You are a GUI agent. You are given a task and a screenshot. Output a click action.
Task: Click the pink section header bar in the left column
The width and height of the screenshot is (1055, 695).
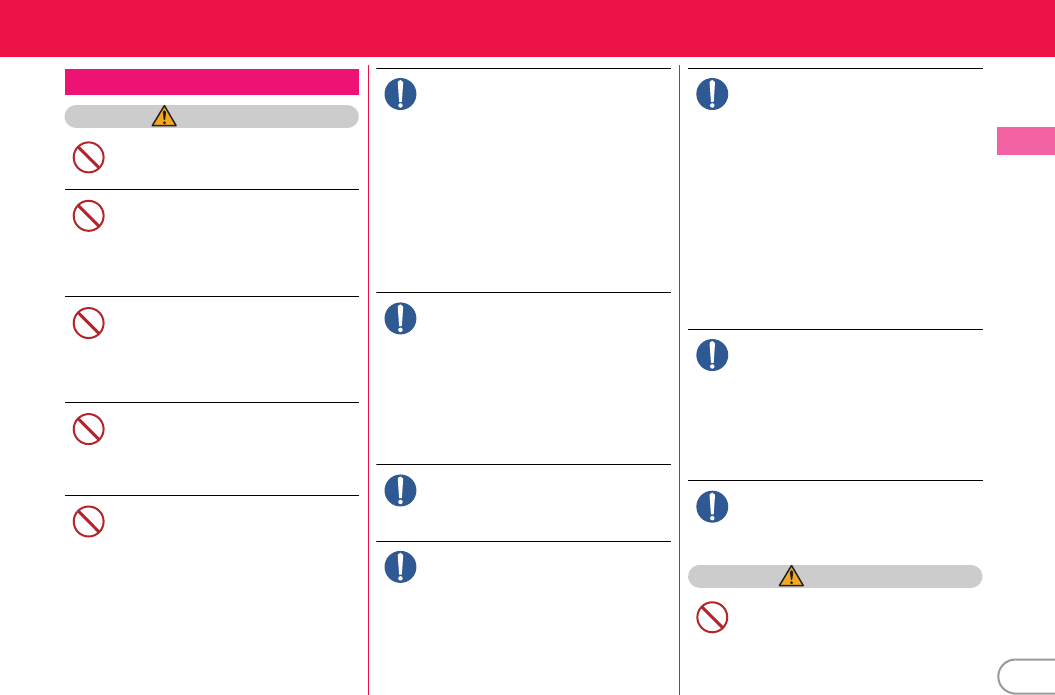(x=211, y=82)
